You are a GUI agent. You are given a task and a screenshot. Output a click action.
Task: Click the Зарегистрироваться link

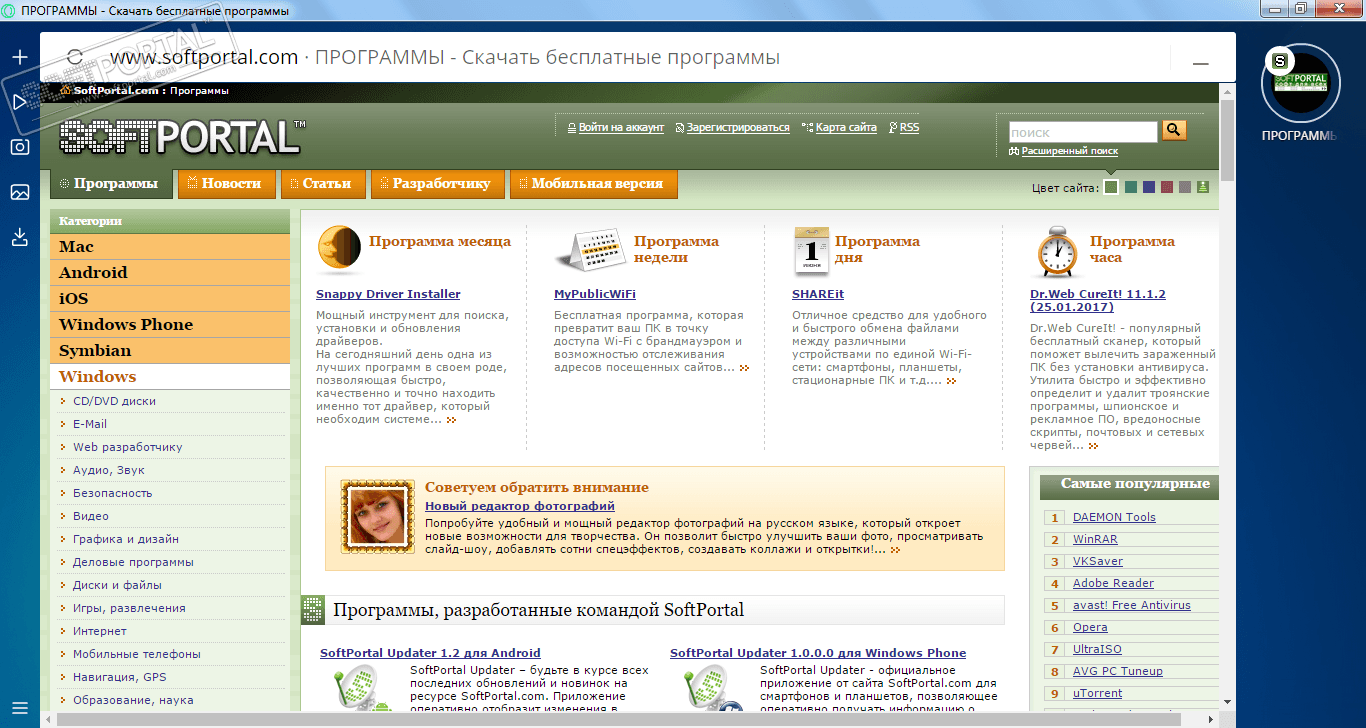[x=738, y=128]
